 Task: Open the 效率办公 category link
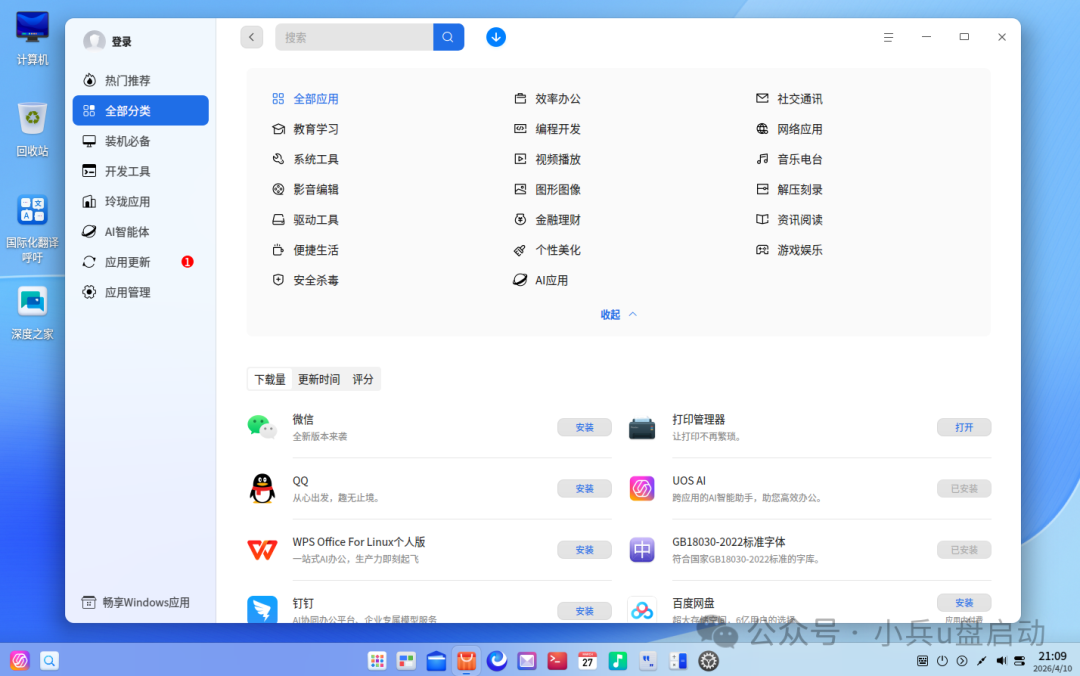pos(558,99)
